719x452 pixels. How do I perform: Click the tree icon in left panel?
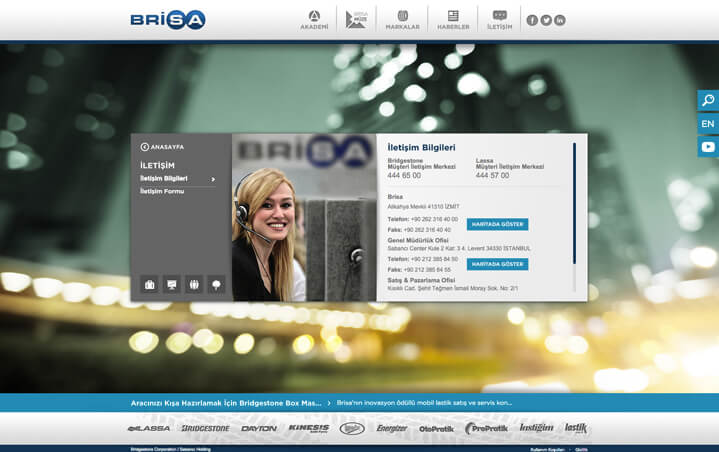click(x=215, y=284)
